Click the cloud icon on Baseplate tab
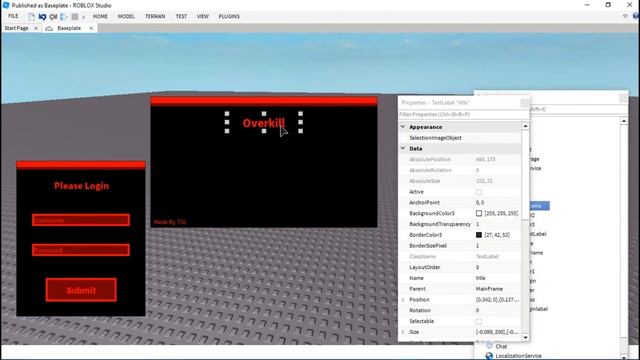Screen dimensions: 640x360 pyautogui.click(x=49, y=28)
